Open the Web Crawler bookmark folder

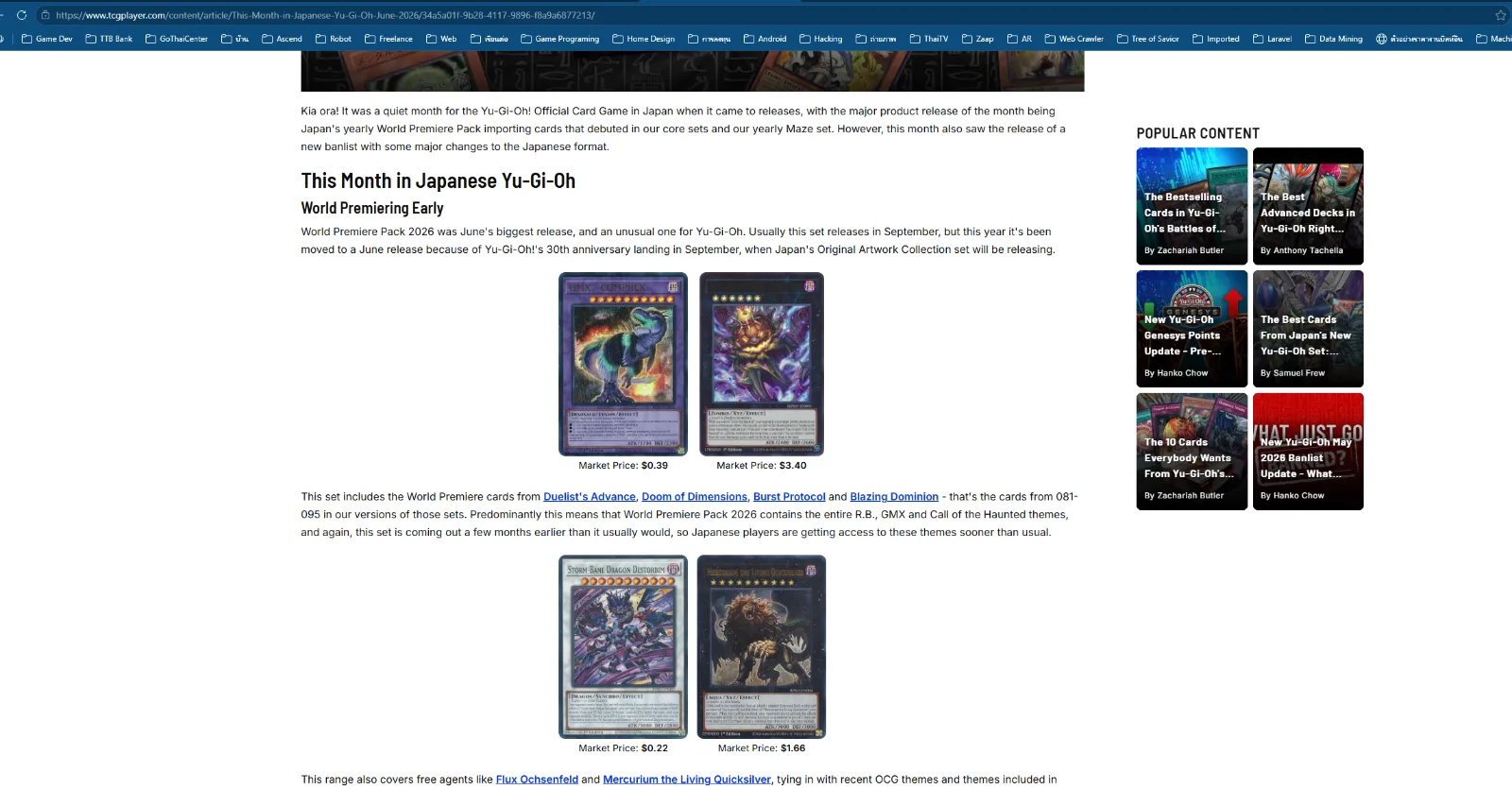point(1074,39)
